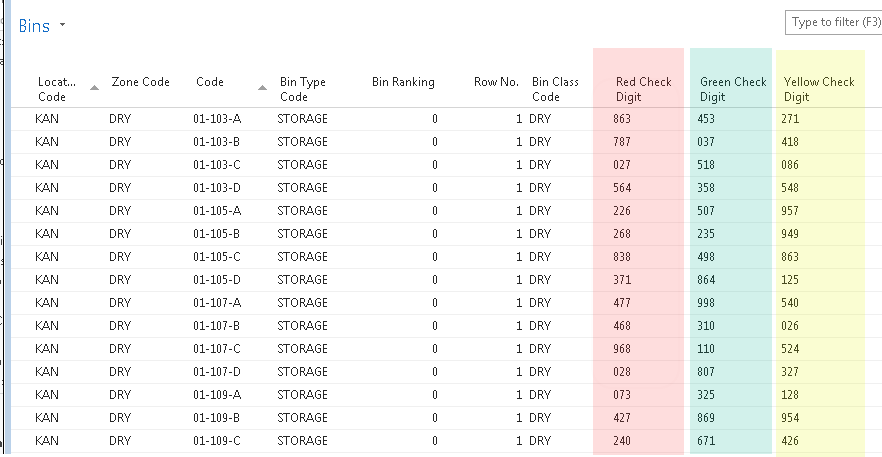The width and height of the screenshot is (882, 457).
Task: Sort by the Zone Code column header
Action: tap(140, 82)
